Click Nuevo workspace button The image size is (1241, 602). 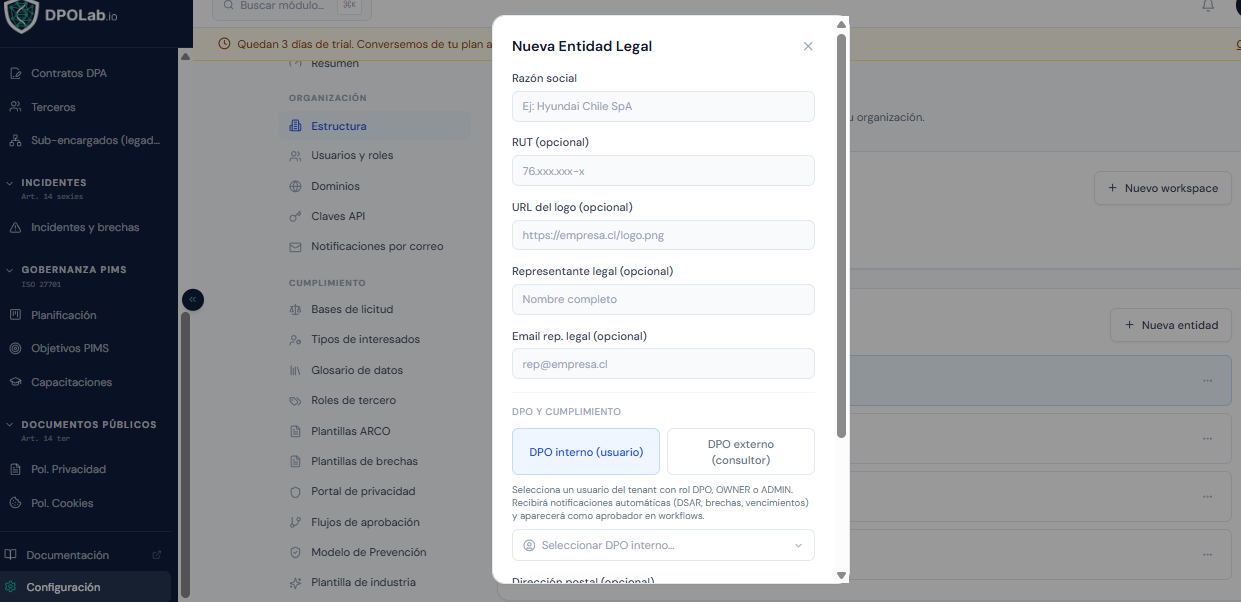click(1162, 188)
